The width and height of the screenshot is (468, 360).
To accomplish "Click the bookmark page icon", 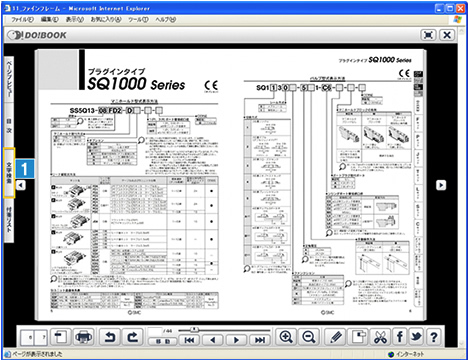I will coord(60,337).
